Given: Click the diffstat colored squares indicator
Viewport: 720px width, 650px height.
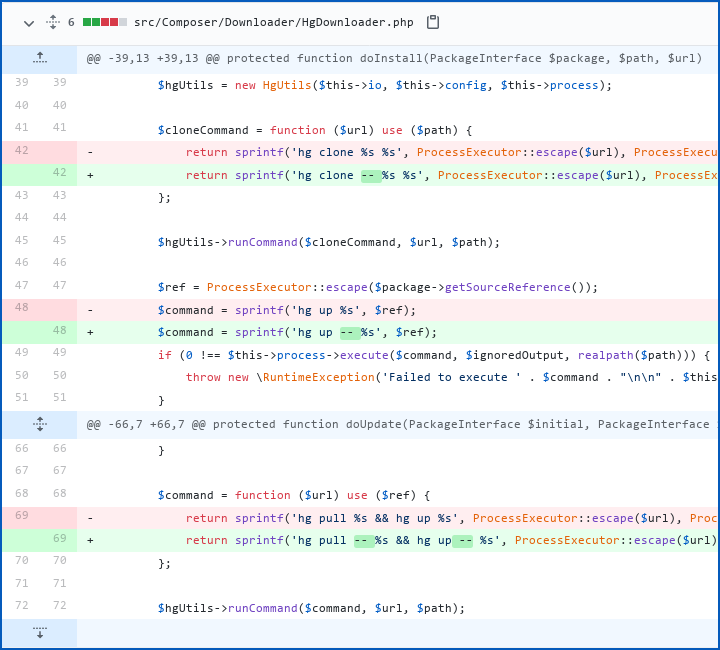Looking at the screenshot, I should coord(105,22).
